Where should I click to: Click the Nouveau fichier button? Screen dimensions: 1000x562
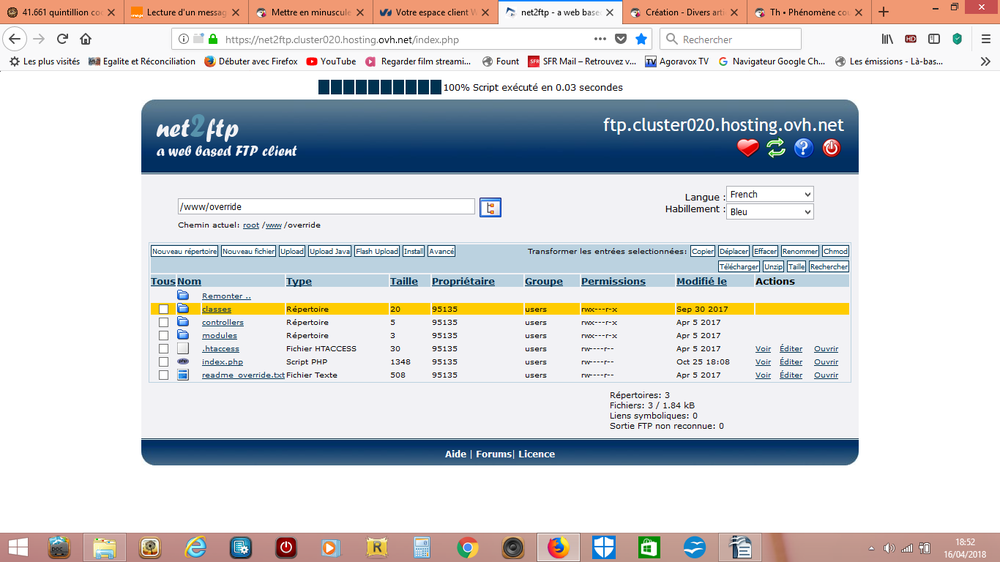(x=248, y=251)
